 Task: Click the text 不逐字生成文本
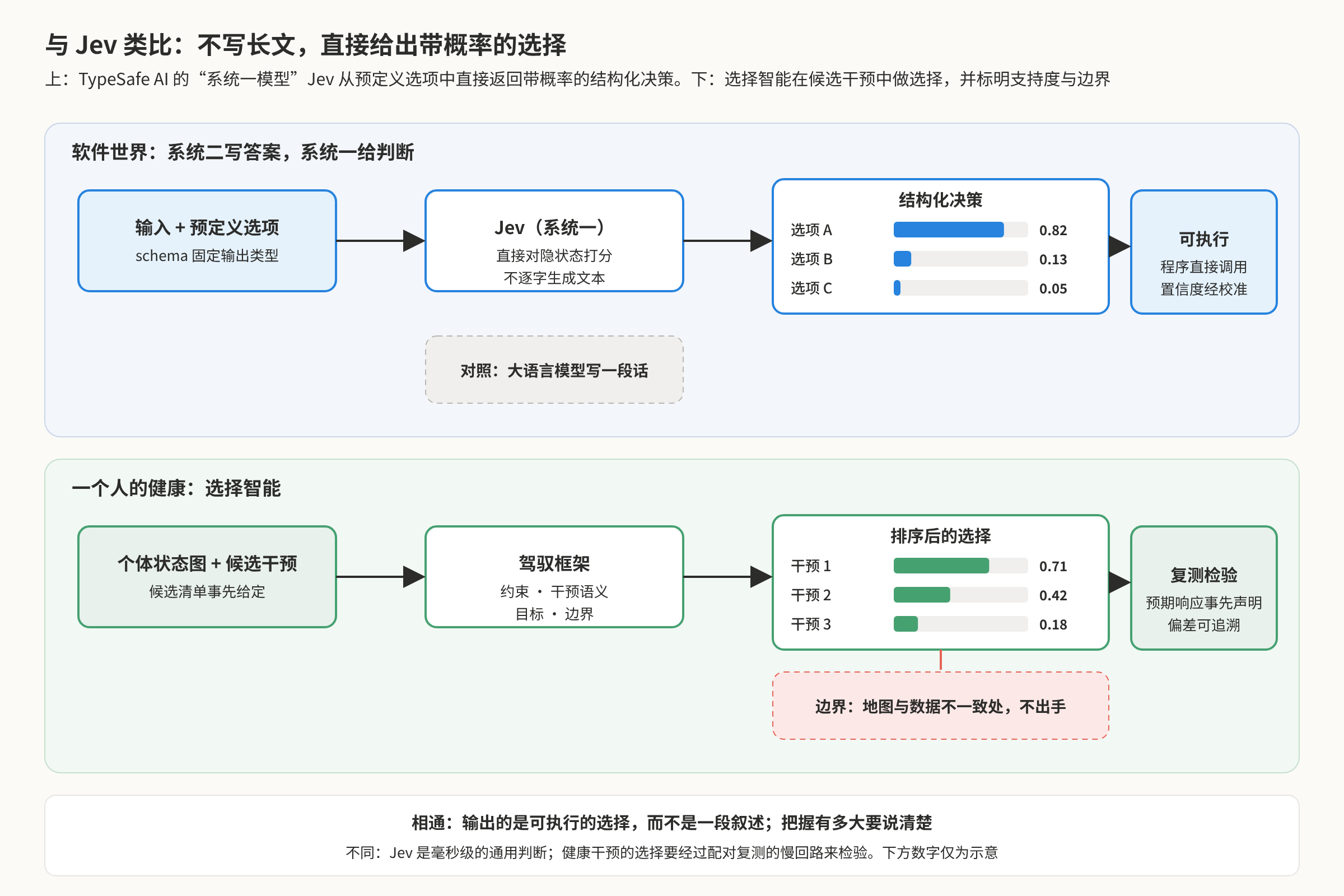[x=554, y=278]
